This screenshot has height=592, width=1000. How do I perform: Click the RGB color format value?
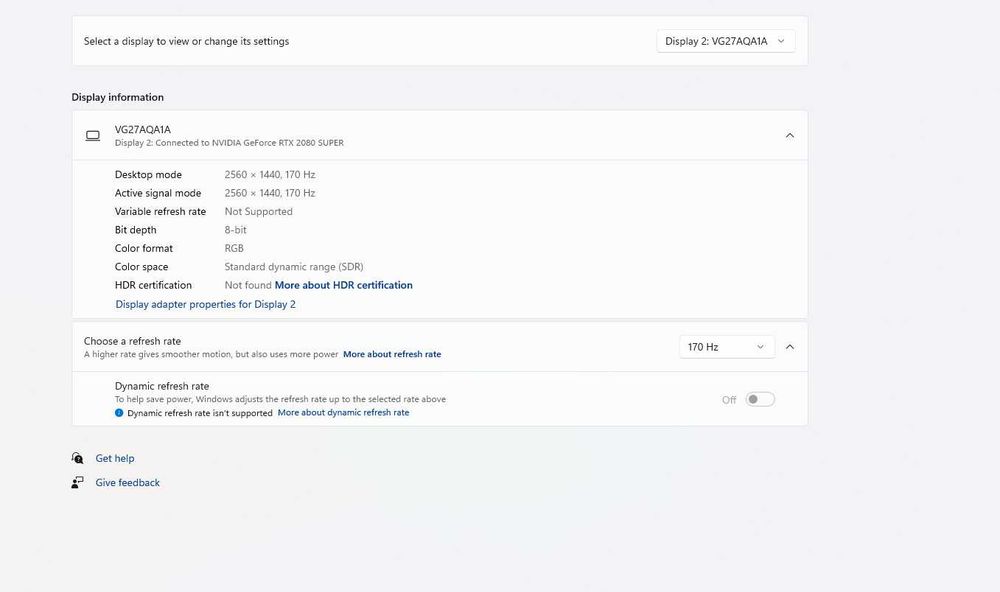tap(234, 248)
